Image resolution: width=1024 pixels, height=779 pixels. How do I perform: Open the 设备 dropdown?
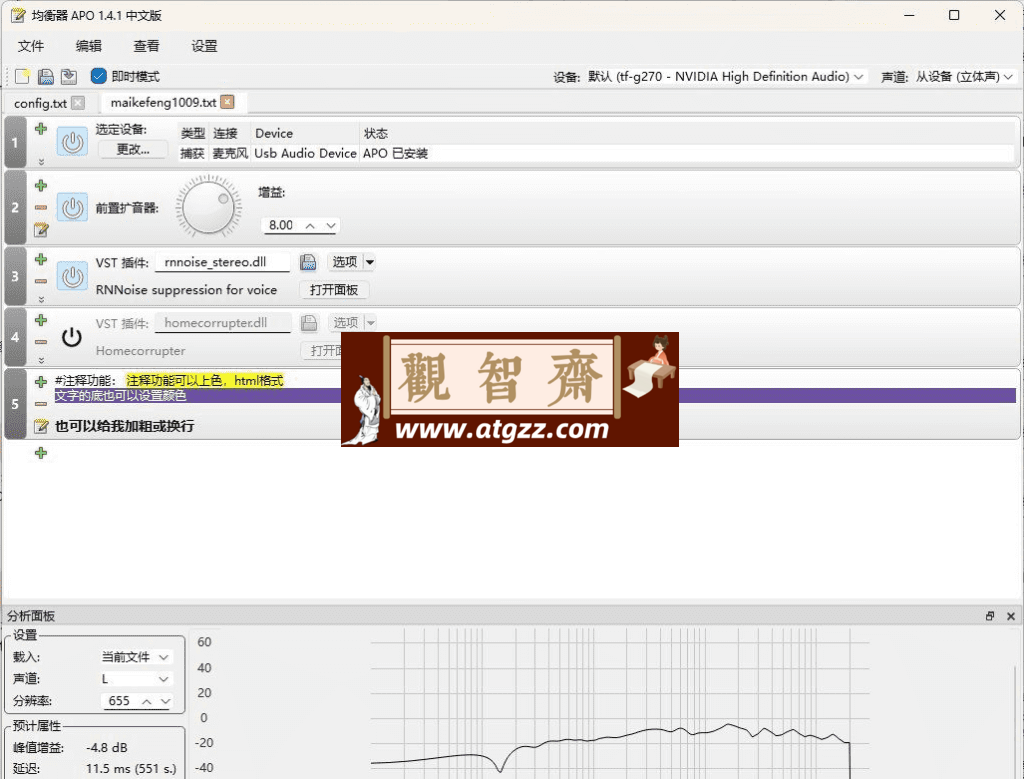pyautogui.click(x=726, y=77)
